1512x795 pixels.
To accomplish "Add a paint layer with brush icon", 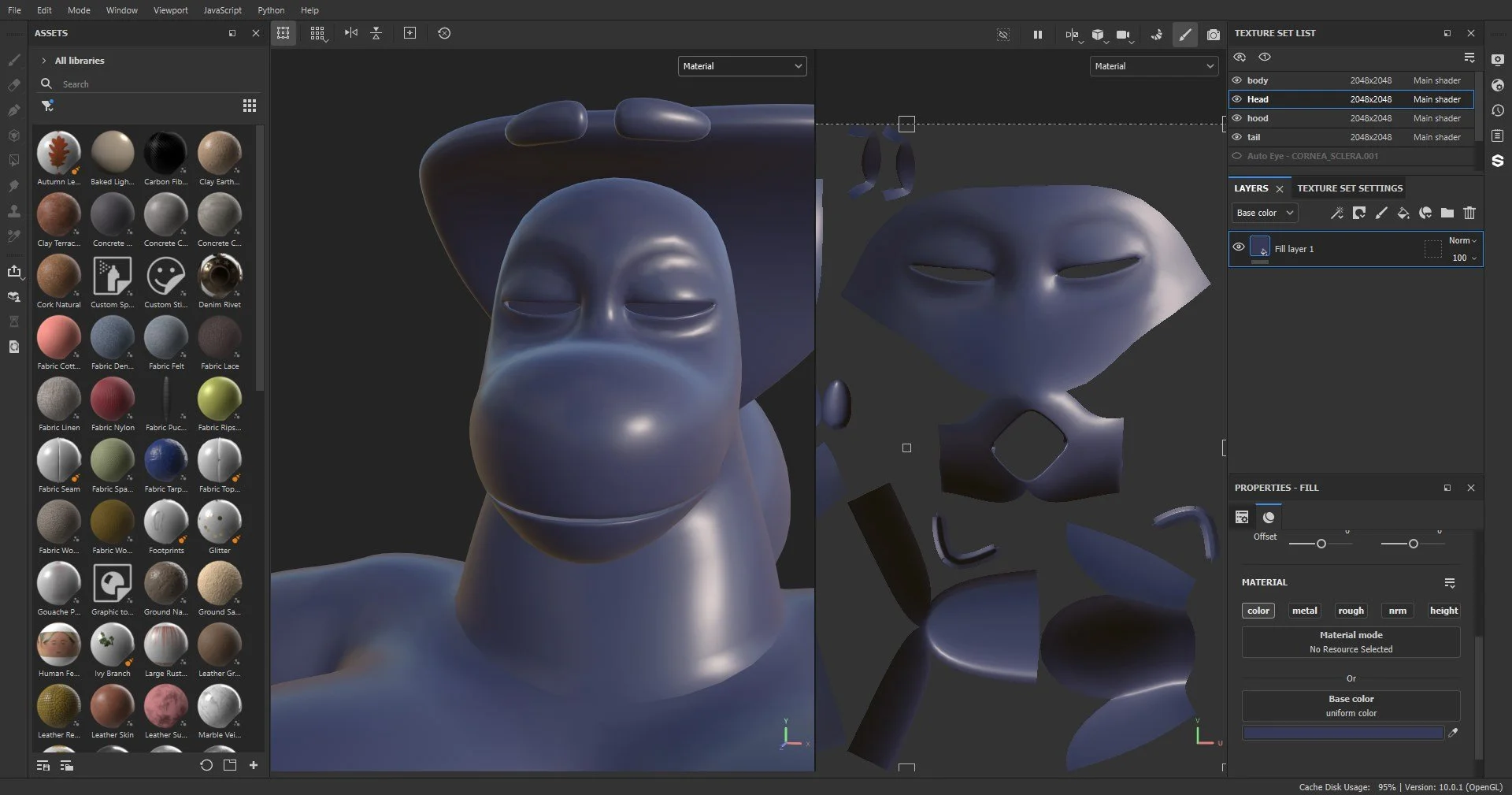I will click(1381, 213).
